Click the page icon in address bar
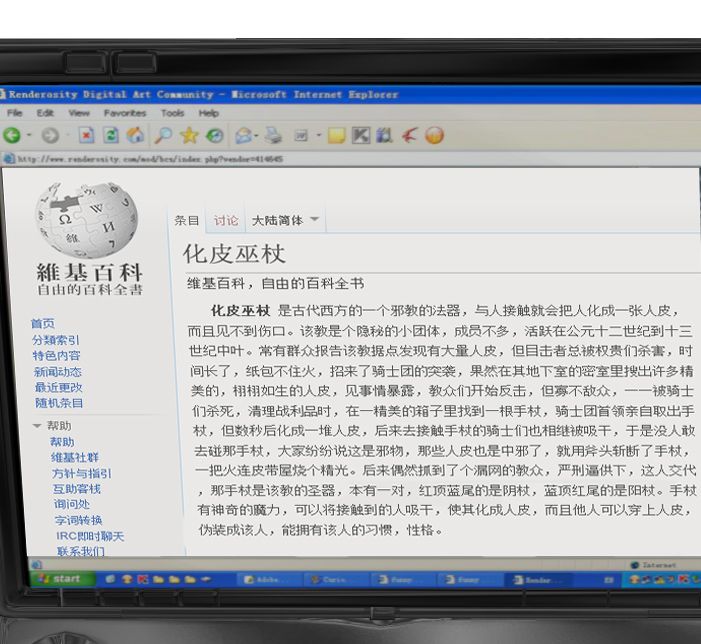 8,159
